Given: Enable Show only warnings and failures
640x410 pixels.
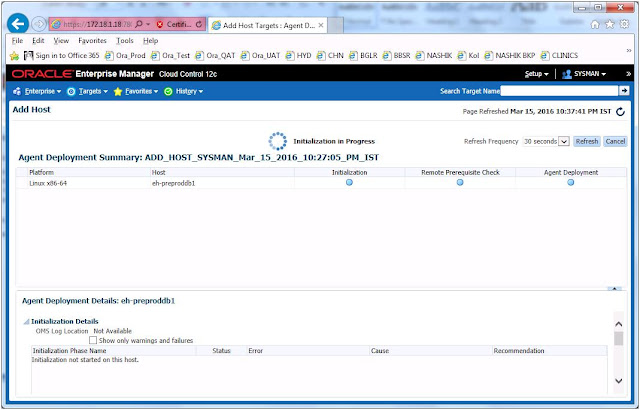Looking at the screenshot, I should pyautogui.click(x=93, y=340).
